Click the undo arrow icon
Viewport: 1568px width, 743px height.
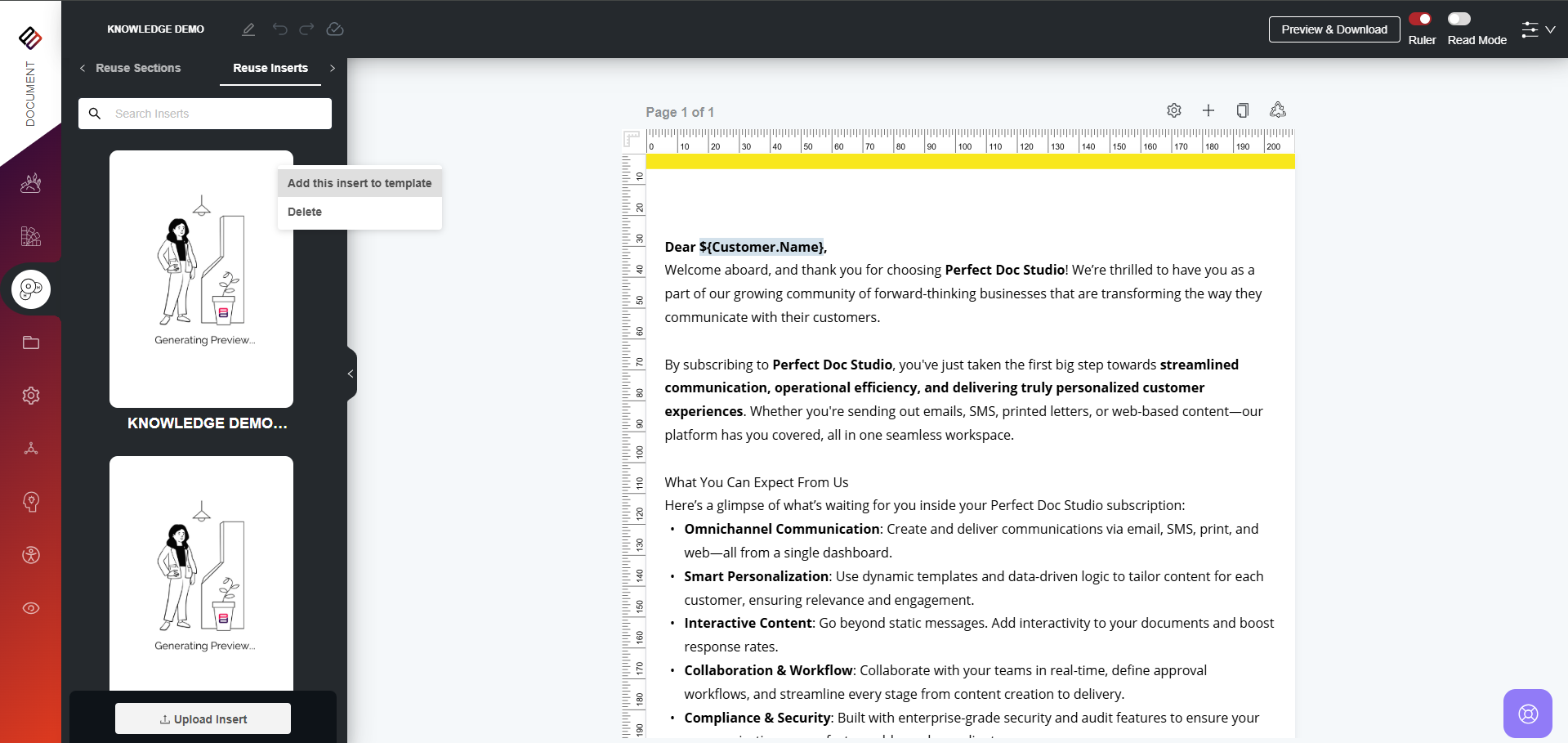[280, 29]
